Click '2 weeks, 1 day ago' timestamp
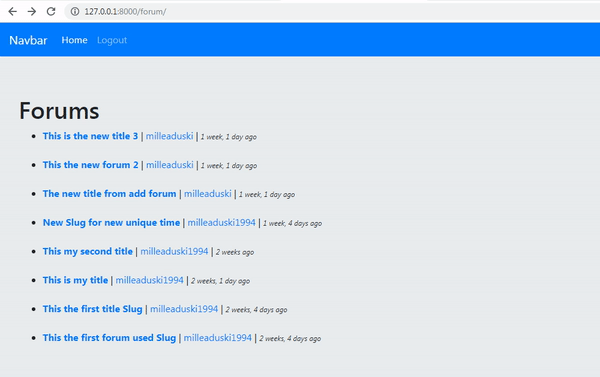Viewport: 600px width, 377px height. tap(220, 281)
